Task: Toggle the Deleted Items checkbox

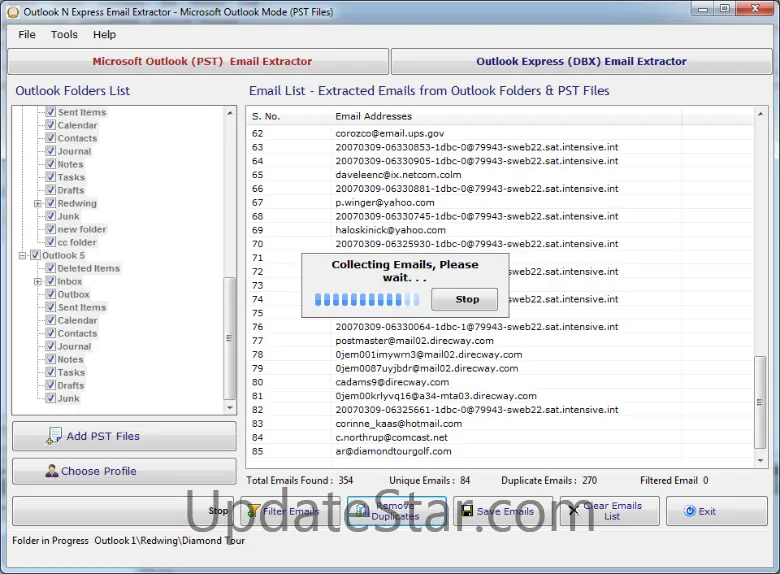Action: pos(50,268)
